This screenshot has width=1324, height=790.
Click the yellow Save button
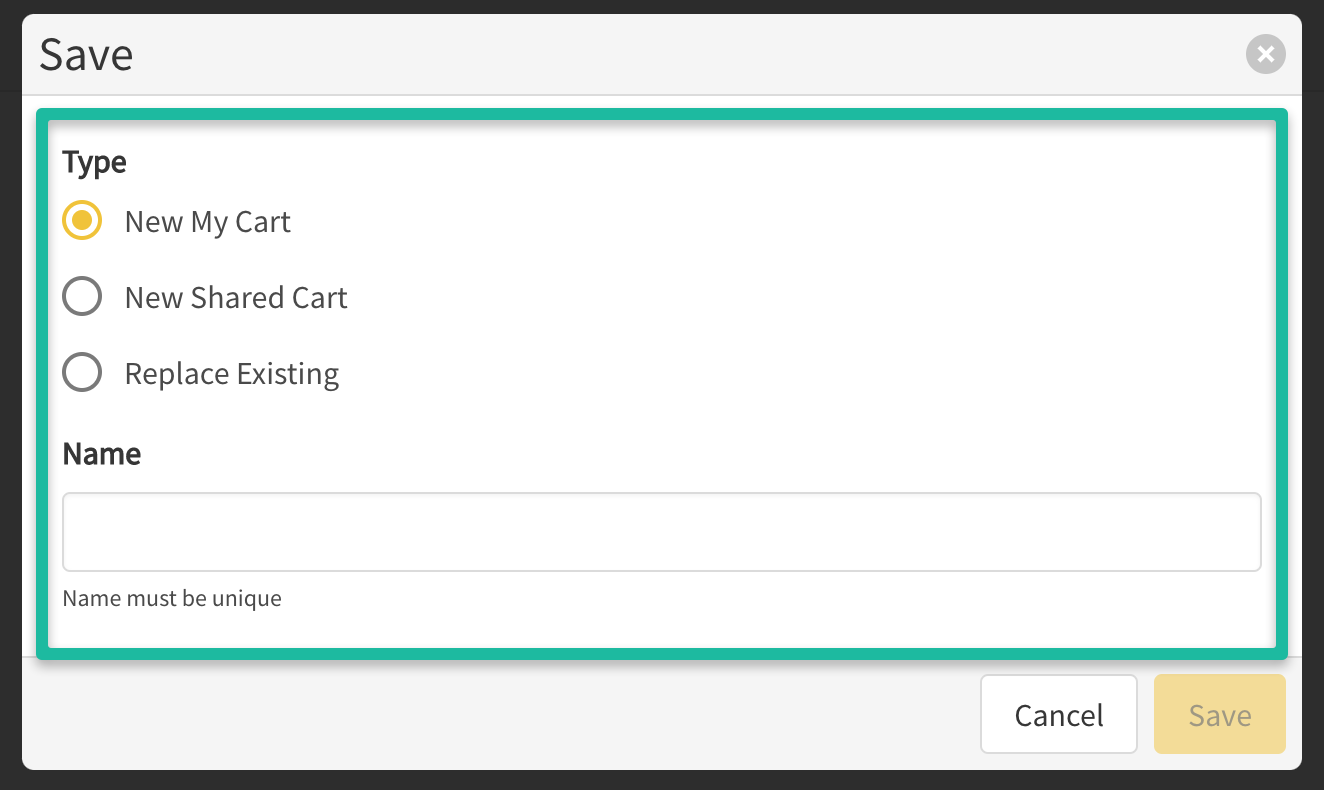1219,714
